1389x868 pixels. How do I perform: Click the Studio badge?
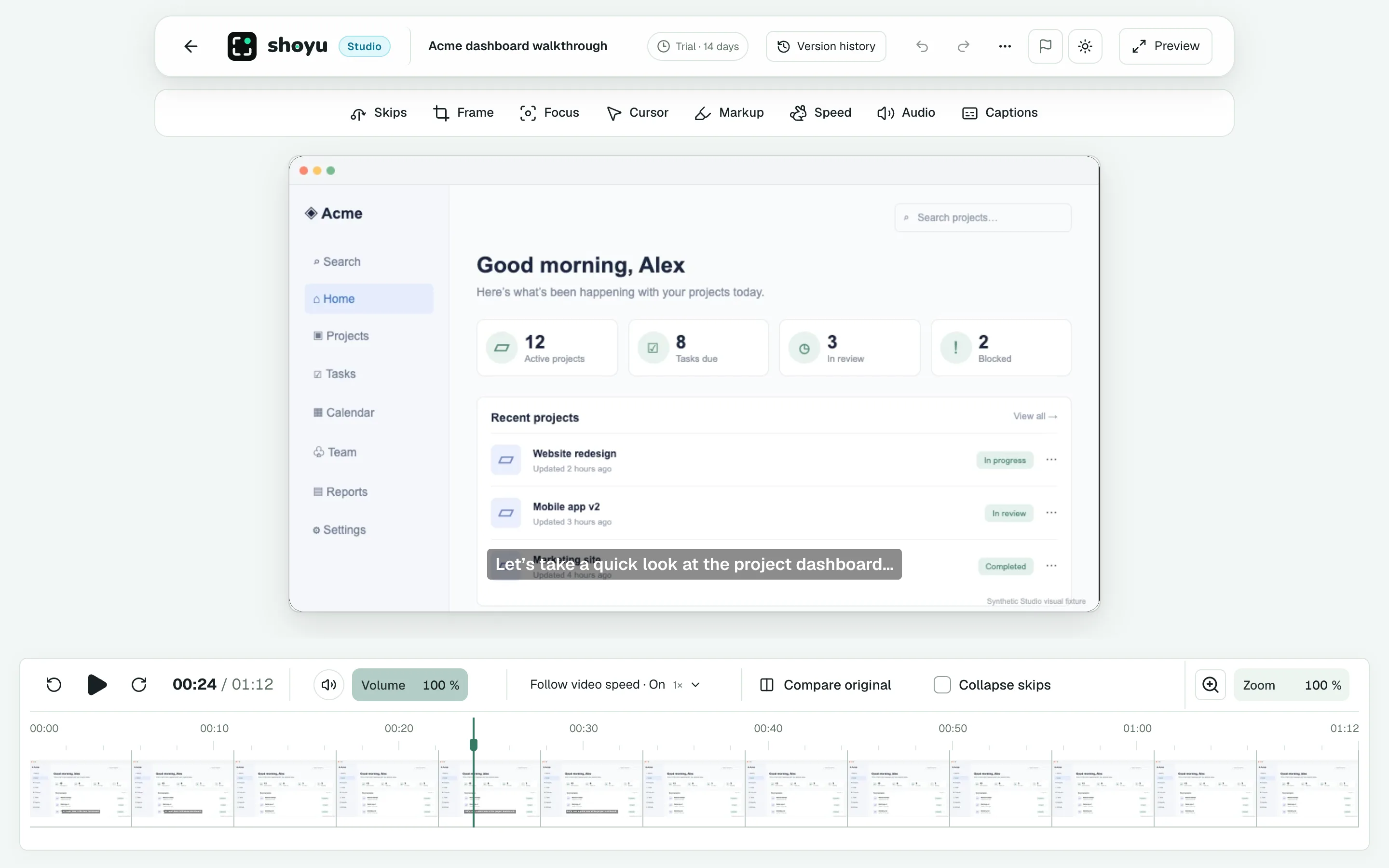point(365,46)
